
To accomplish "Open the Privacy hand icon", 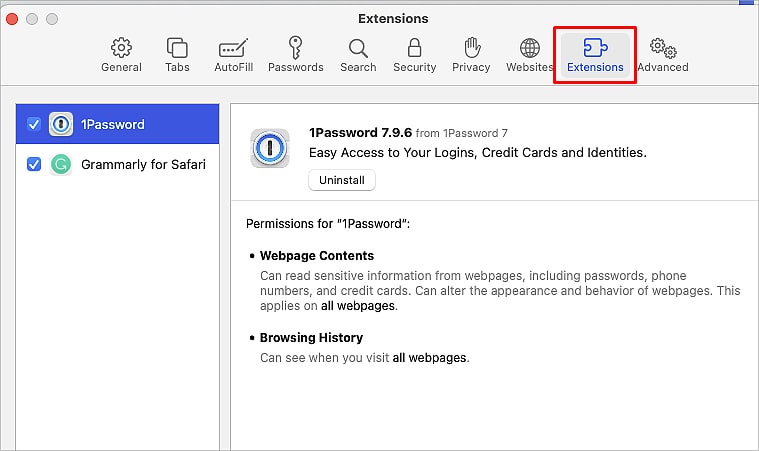I will [471, 47].
